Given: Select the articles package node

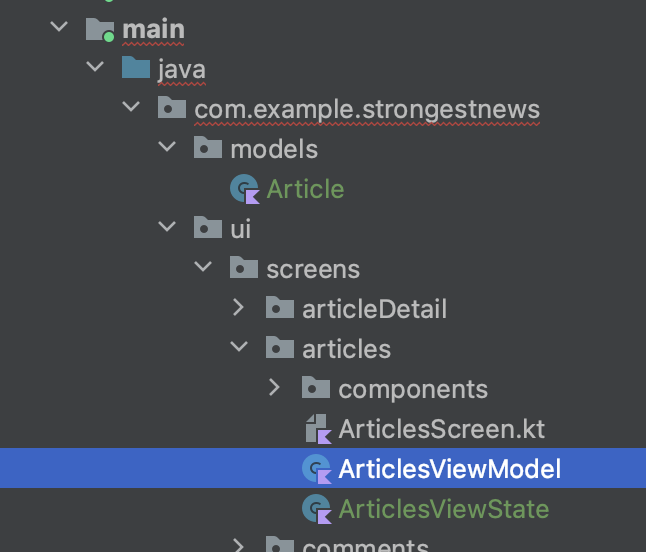Looking at the screenshot, I should point(346,349).
